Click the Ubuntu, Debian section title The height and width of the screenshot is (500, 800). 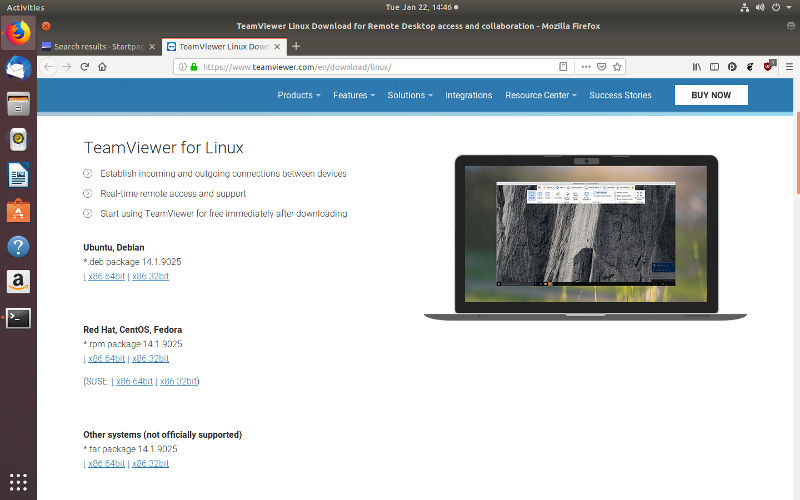click(114, 247)
